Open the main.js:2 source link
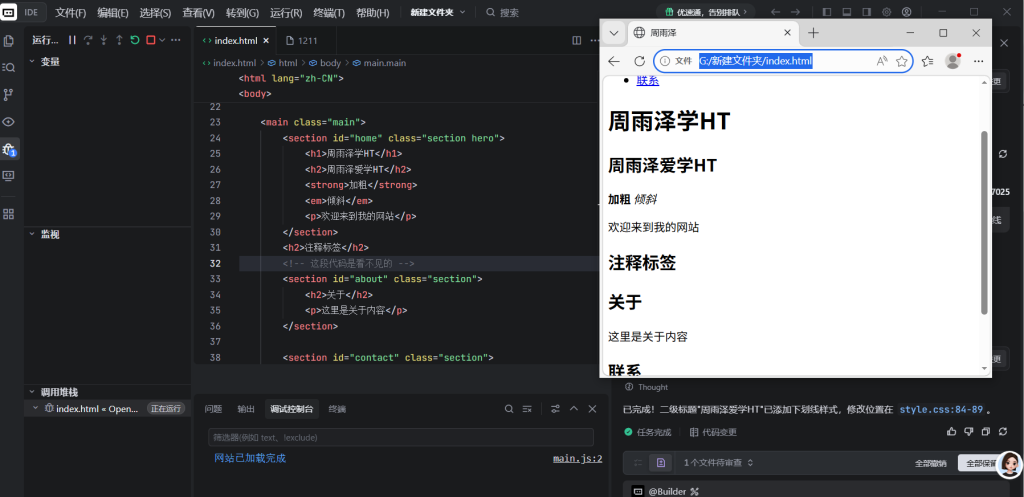The width and height of the screenshot is (1024, 497). coord(577,459)
